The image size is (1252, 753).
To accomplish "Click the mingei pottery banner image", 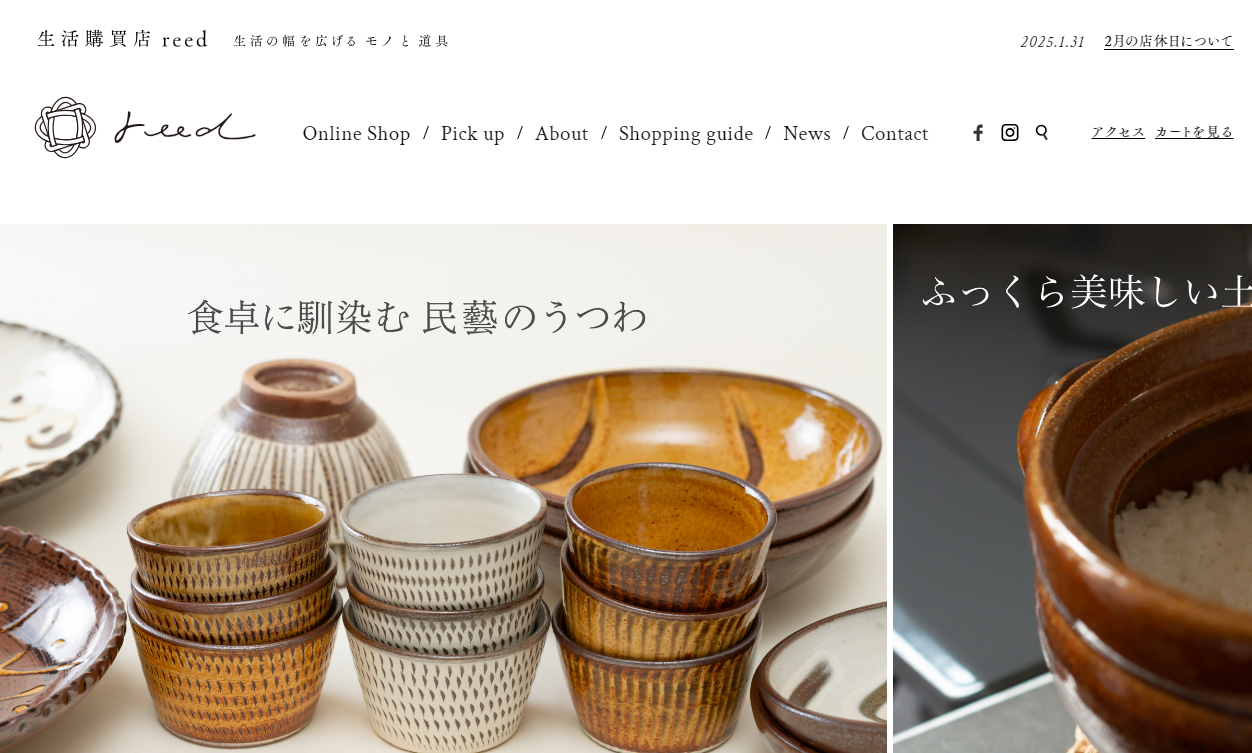I will [443, 488].
